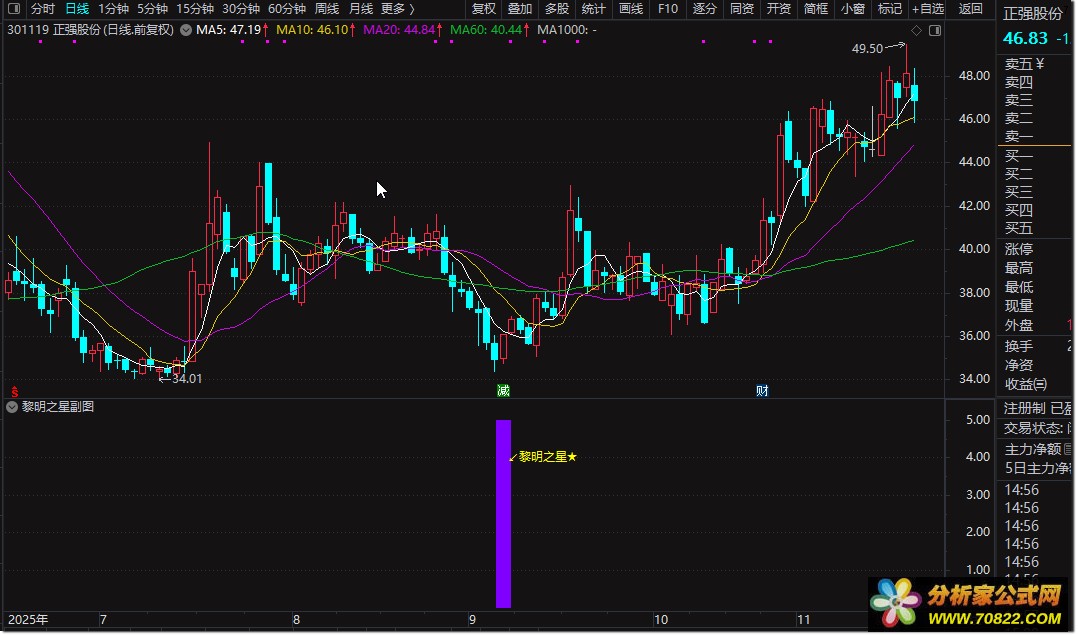Viewport: 1078px width, 635px height.
Task: Toggle the 复权 price adjustment option
Action: tap(483, 9)
